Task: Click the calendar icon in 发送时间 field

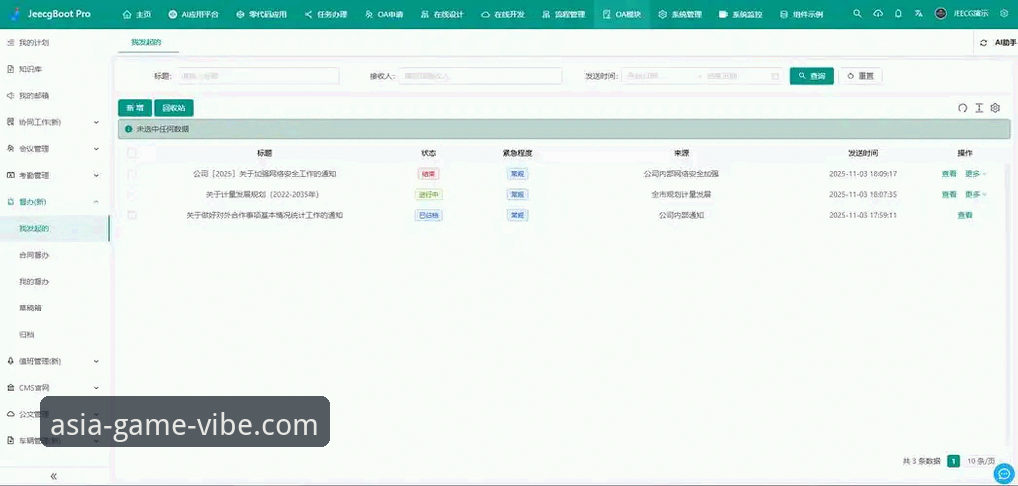Action: (775, 76)
